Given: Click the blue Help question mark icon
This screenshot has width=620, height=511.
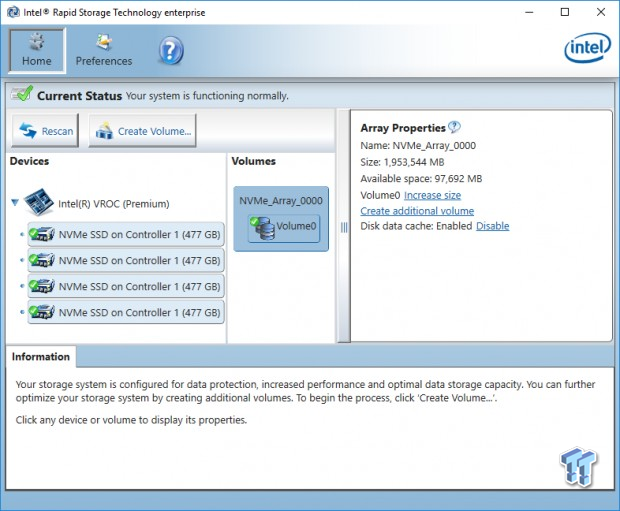Looking at the screenshot, I should (171, 51).
